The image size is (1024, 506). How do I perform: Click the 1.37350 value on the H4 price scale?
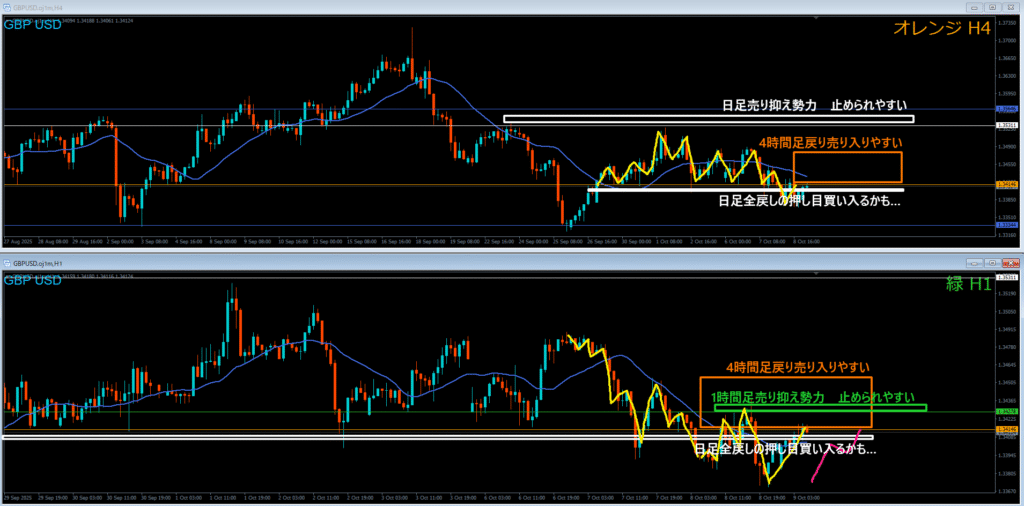click(1005, 21)
